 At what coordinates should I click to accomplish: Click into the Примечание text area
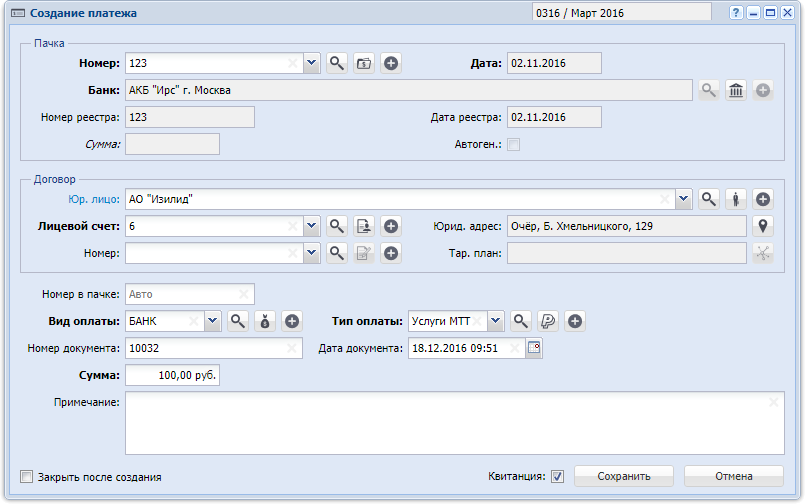[x=455, y=423]
